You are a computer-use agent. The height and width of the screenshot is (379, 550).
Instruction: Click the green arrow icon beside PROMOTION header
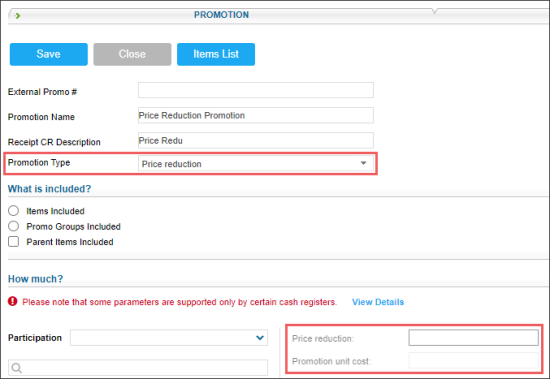point(18,15)
